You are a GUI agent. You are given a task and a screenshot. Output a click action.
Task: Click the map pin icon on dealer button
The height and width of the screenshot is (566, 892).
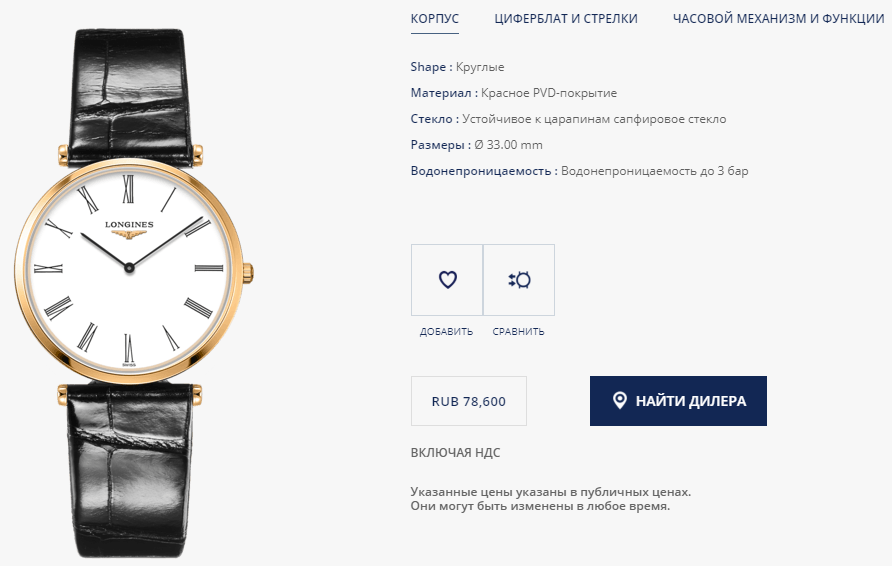(620, 400)
